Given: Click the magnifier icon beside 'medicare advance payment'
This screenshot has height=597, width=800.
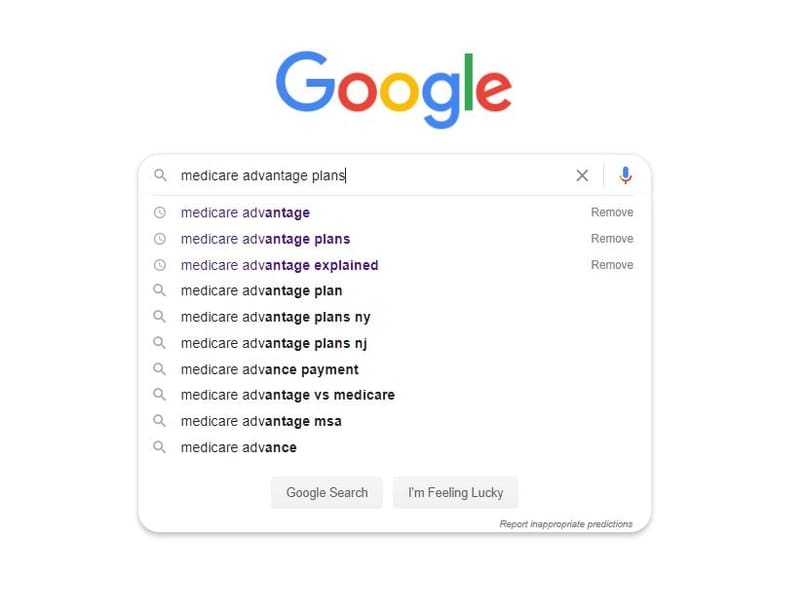Looking at the screenshot, I should pos(160,369).
